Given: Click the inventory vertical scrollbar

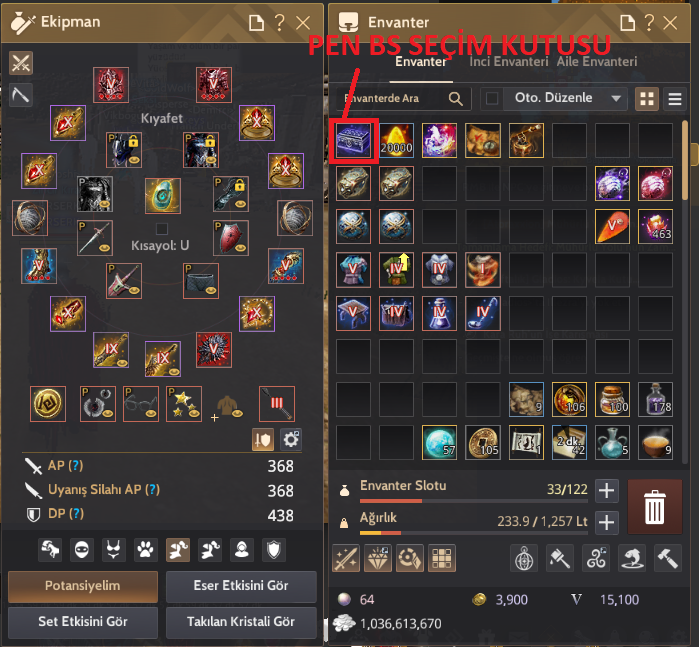Looking at the screenshot, I should 685,161.
